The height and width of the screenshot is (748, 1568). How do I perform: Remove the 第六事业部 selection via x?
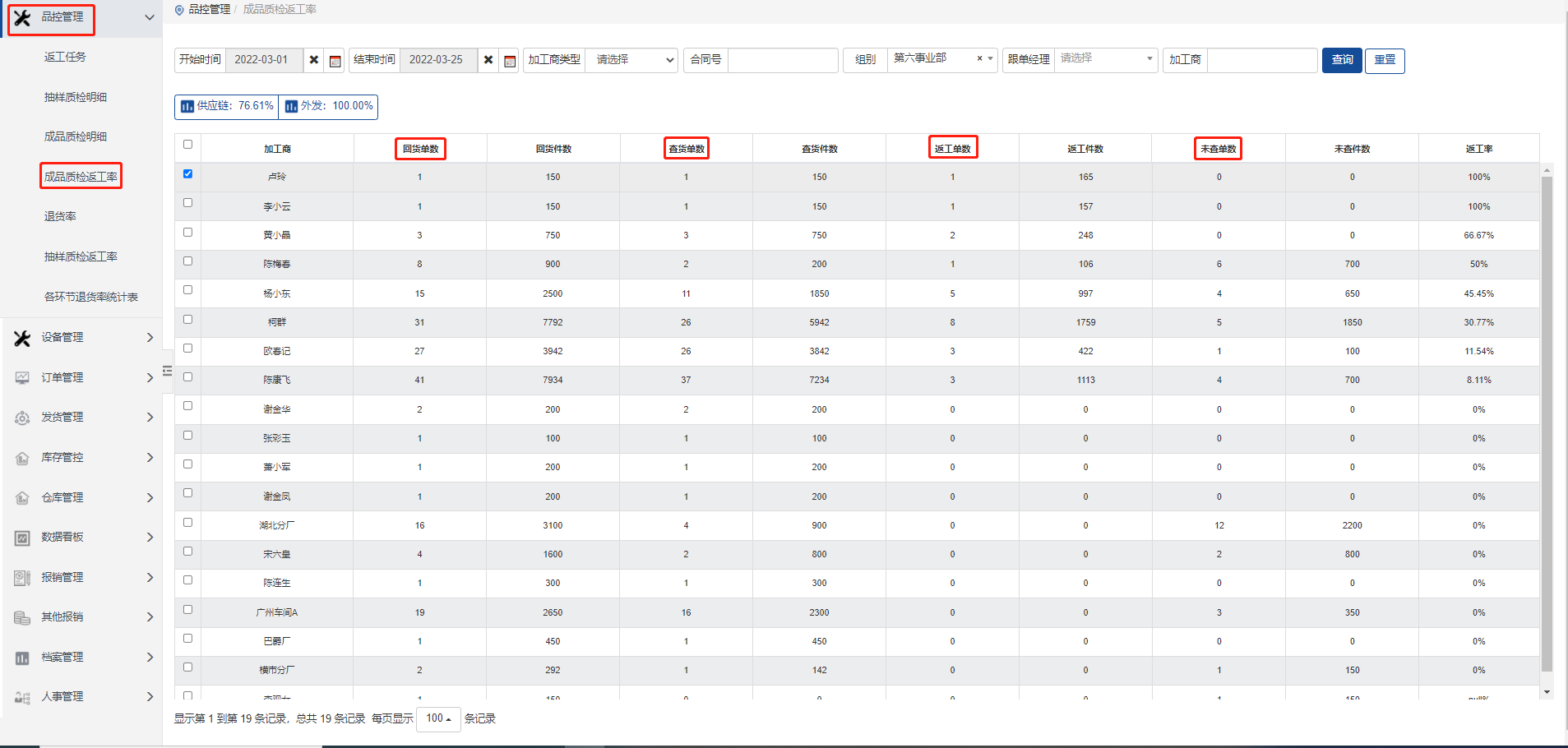point(979,58)
